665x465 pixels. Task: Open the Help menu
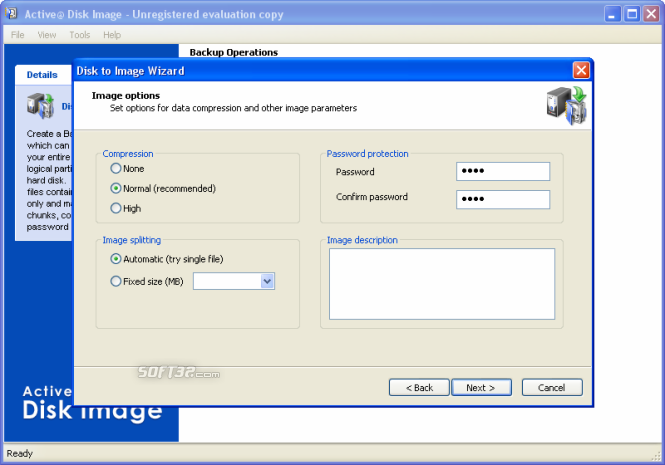tap(112, 35)
